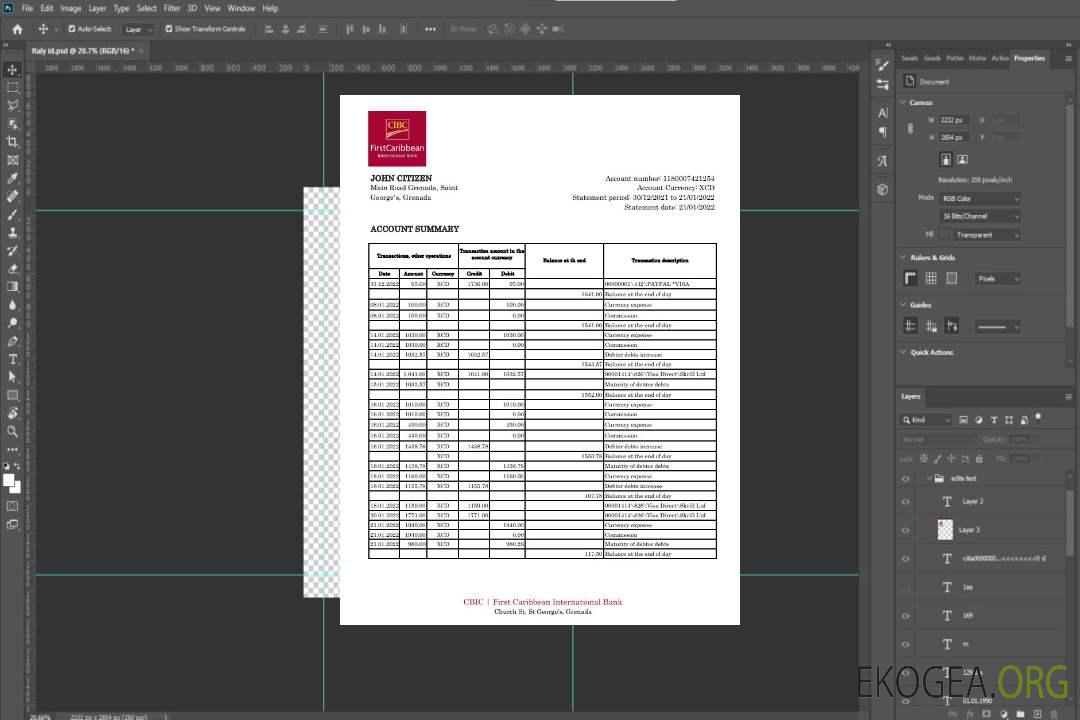The width and height of the screenshot is (1080, 720).
Task: Select the History Brush tool
Action: tap(12, 251)
